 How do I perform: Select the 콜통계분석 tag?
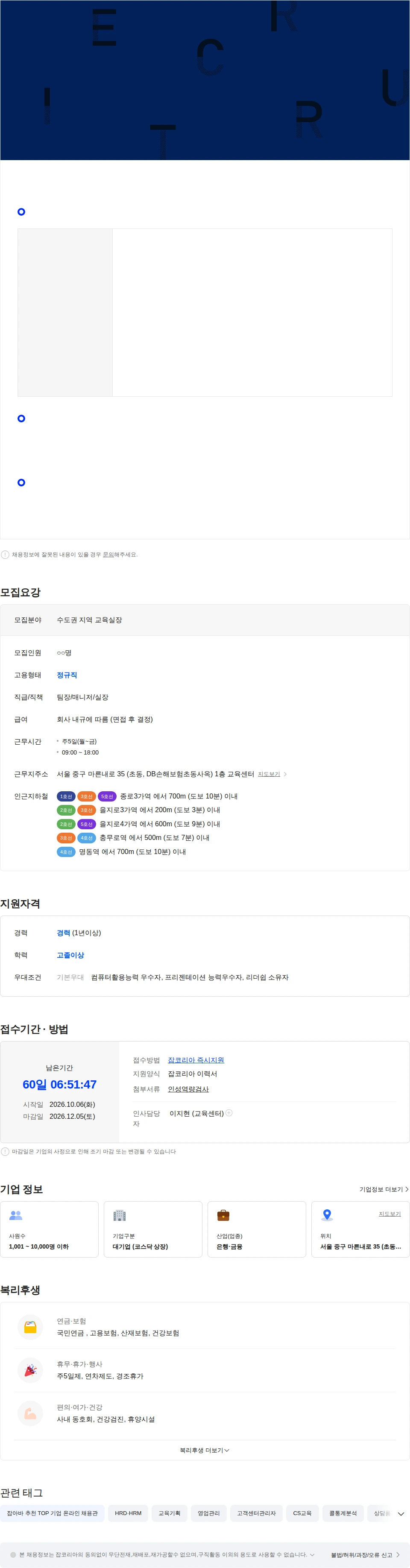(343, 1513)
